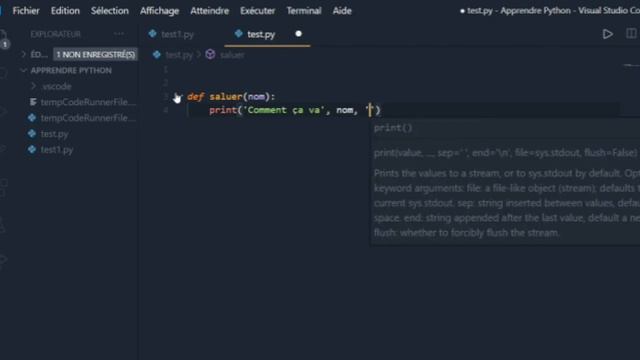Open the Atteindre menu
The width and height of the screenshot is (640, 360).
point(209,11)
